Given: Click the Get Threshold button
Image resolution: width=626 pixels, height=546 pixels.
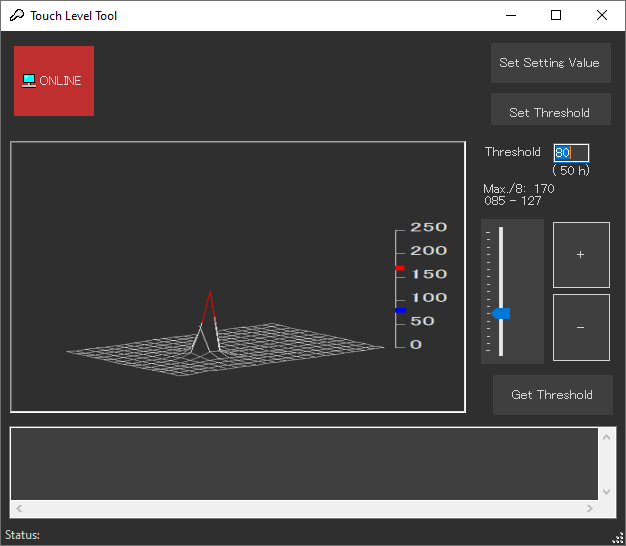Looking at the screenshot, I should [551, 395].
